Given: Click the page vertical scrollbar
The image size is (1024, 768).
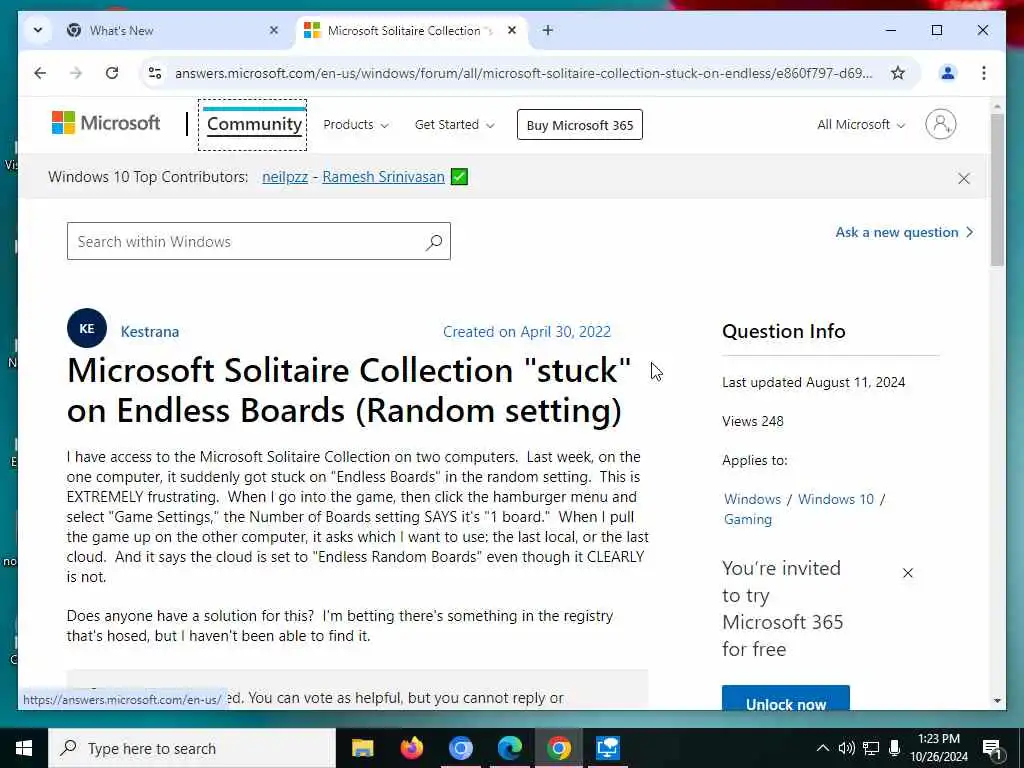Looking at the screenshot, I should [x=997, y=189].
